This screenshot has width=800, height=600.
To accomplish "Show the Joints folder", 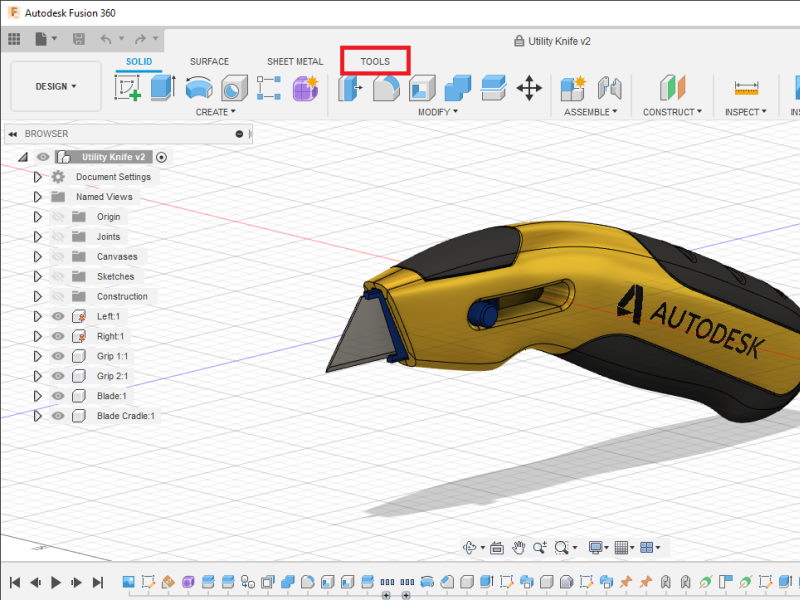I will point(58,237).
